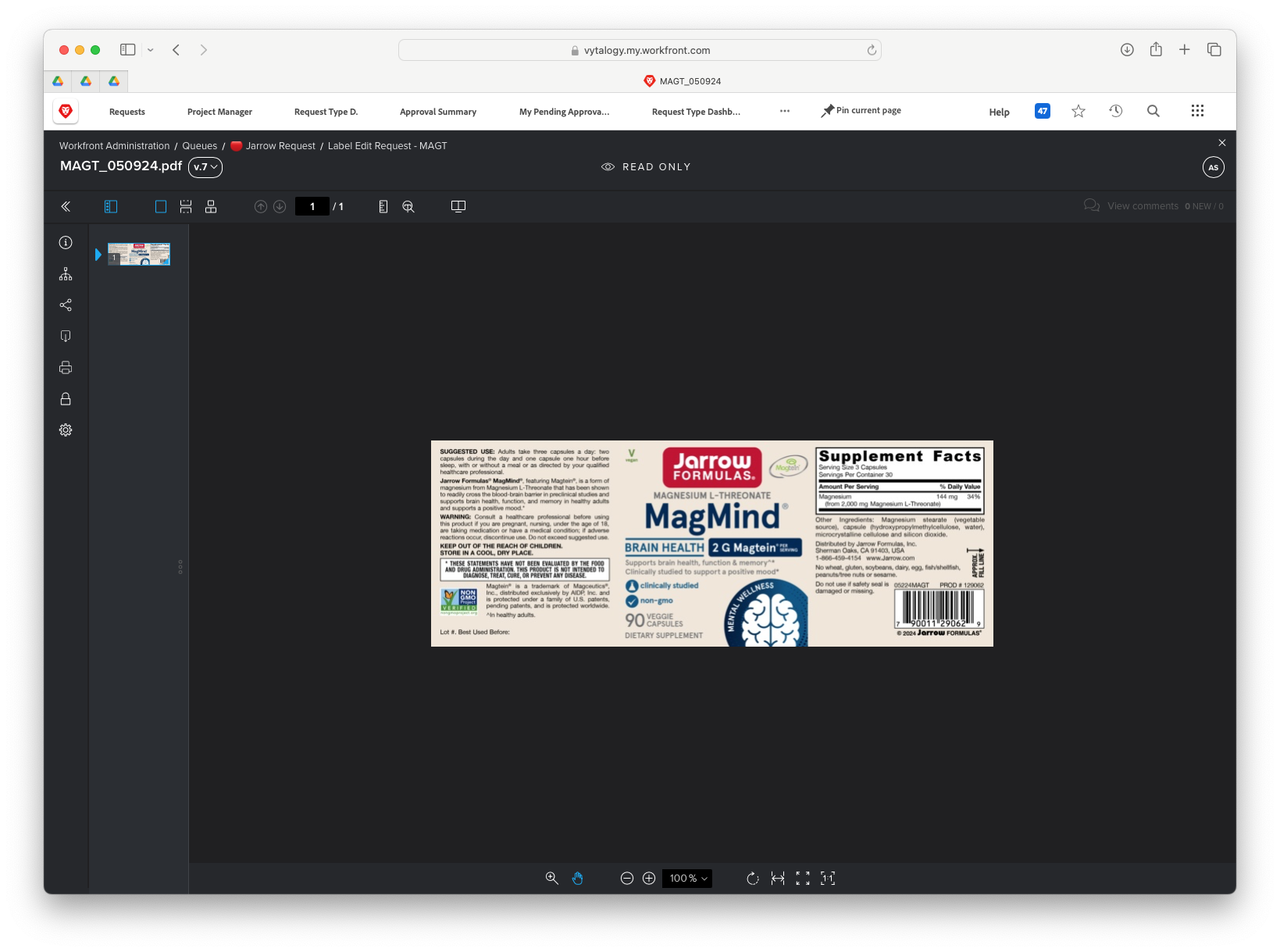Screen dimensions: 1280x952
Task: Open the 100% zoom level dropdown
Action: 687,879
